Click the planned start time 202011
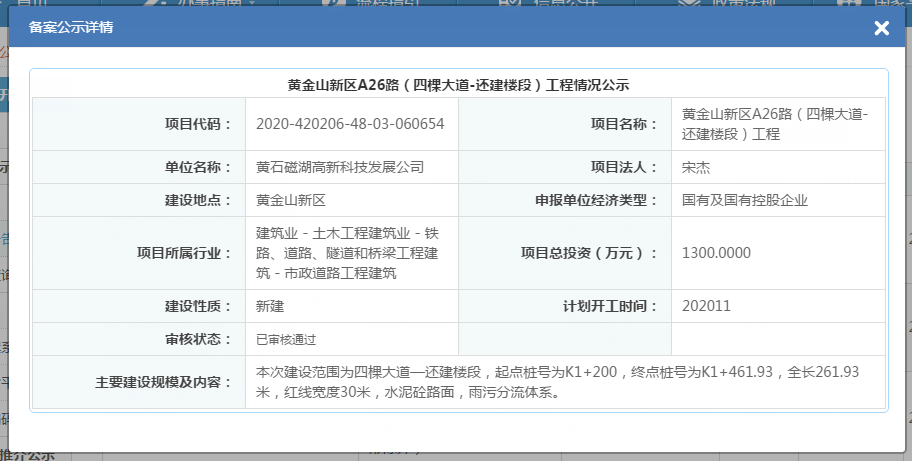Viewport: 912px width, 461px height. (x=704, y=306)
